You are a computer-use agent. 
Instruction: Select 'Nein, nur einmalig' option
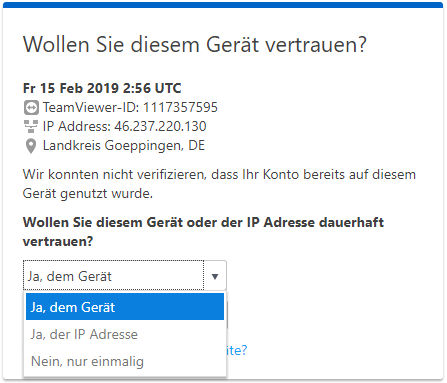[125, 361]
